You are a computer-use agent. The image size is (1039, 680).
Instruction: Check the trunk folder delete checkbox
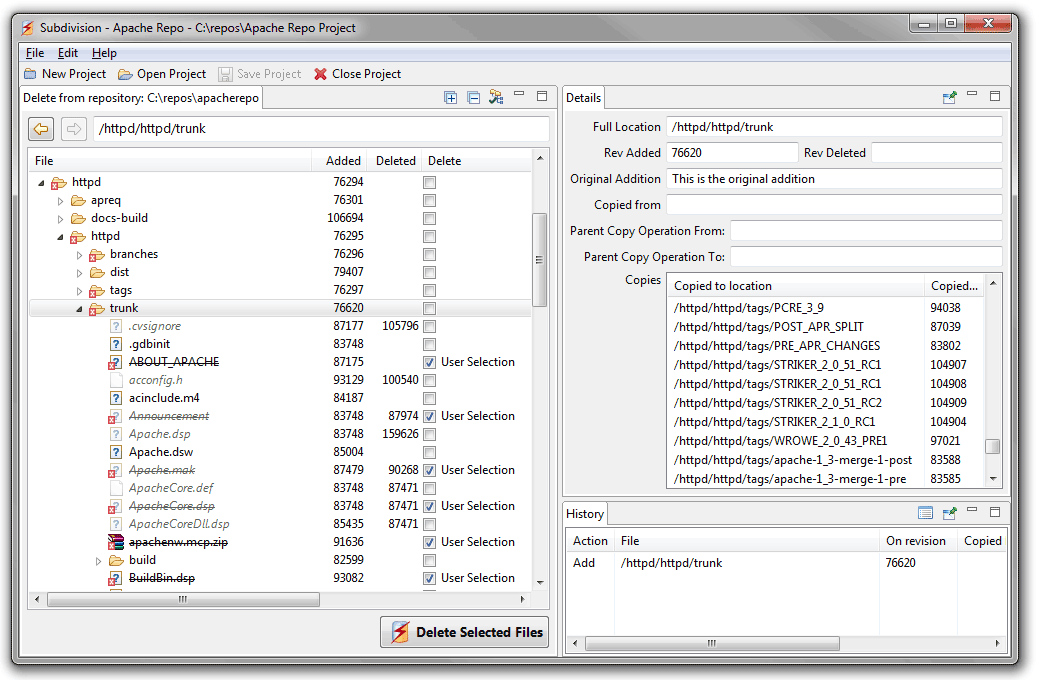[x=429, y=308]
